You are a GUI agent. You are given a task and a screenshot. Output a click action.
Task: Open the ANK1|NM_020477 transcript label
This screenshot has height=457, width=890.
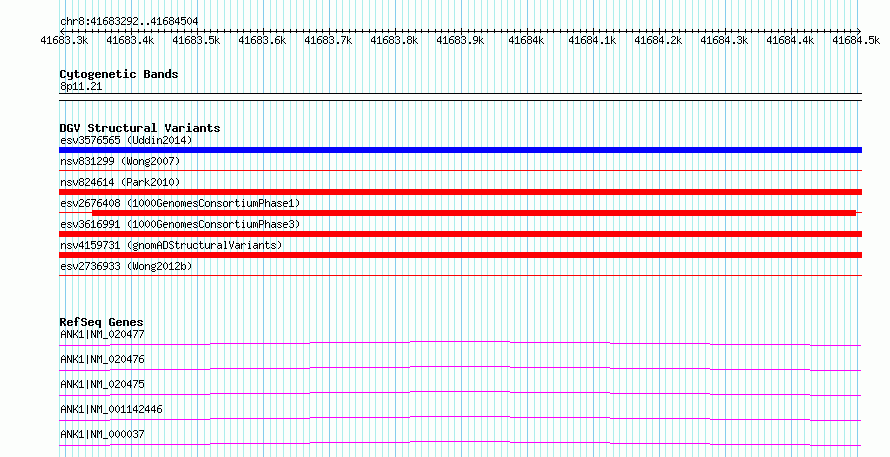tap(102, 334)
